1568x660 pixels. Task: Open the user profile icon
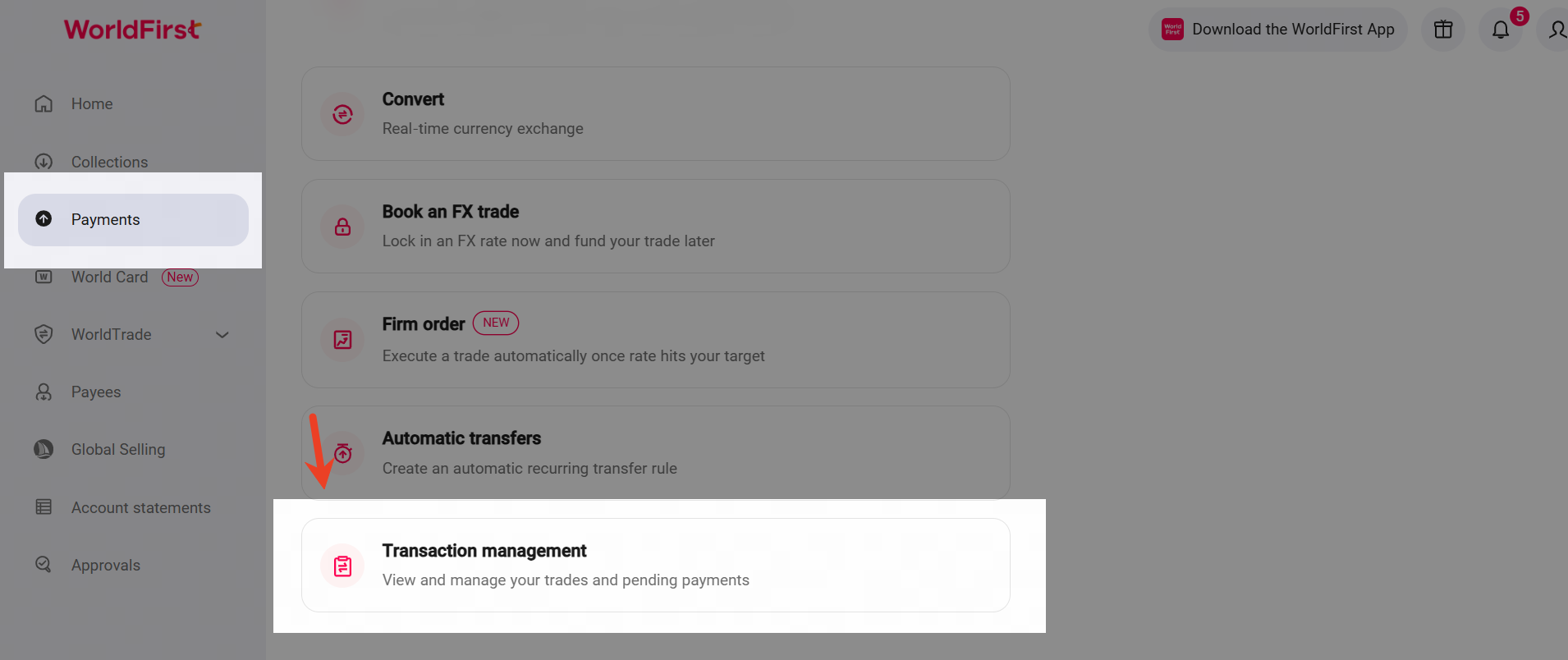(x=1556, y=30)
